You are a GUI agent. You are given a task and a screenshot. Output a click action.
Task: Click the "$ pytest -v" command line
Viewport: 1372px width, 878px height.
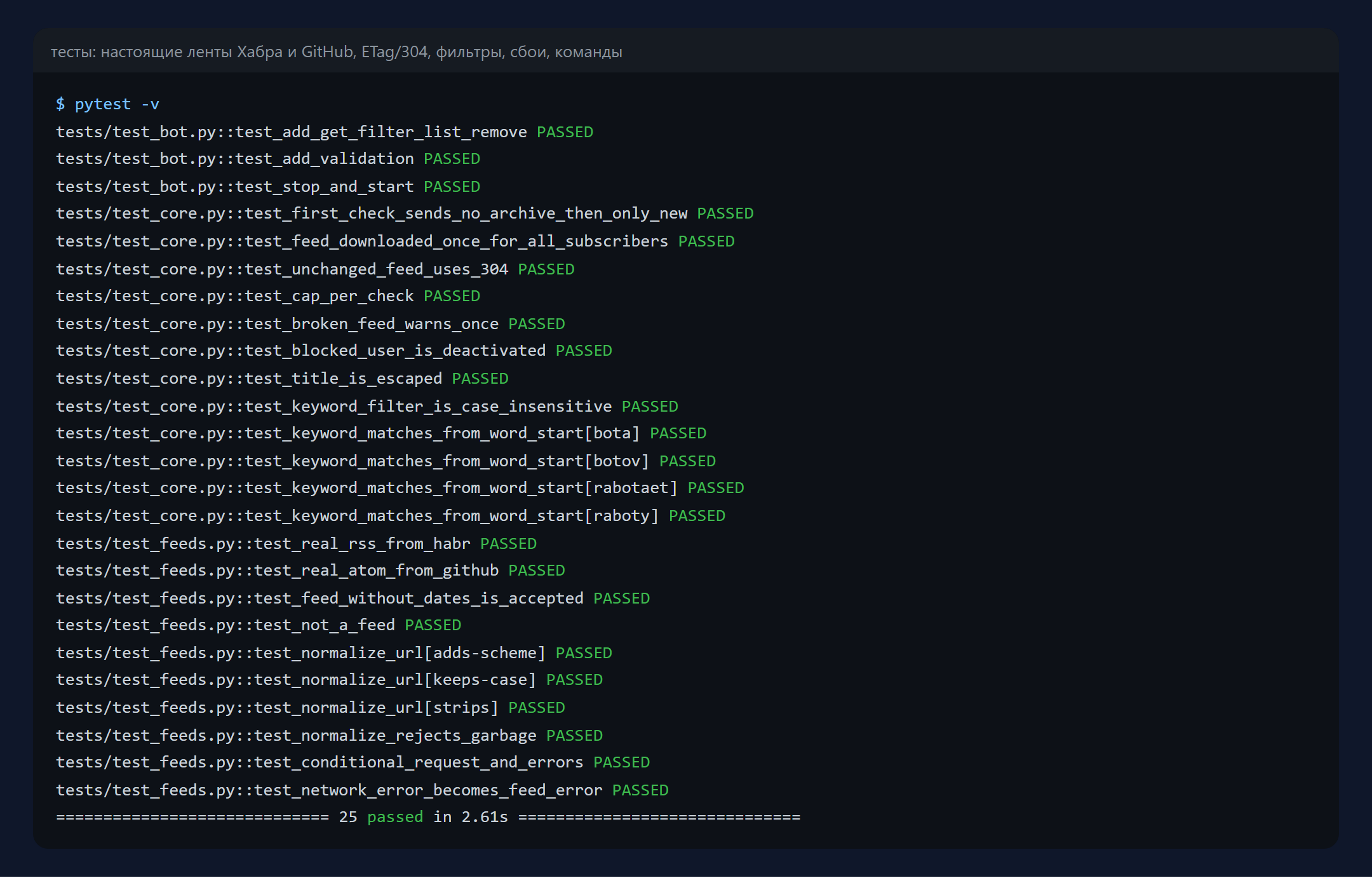pos(107,104)
